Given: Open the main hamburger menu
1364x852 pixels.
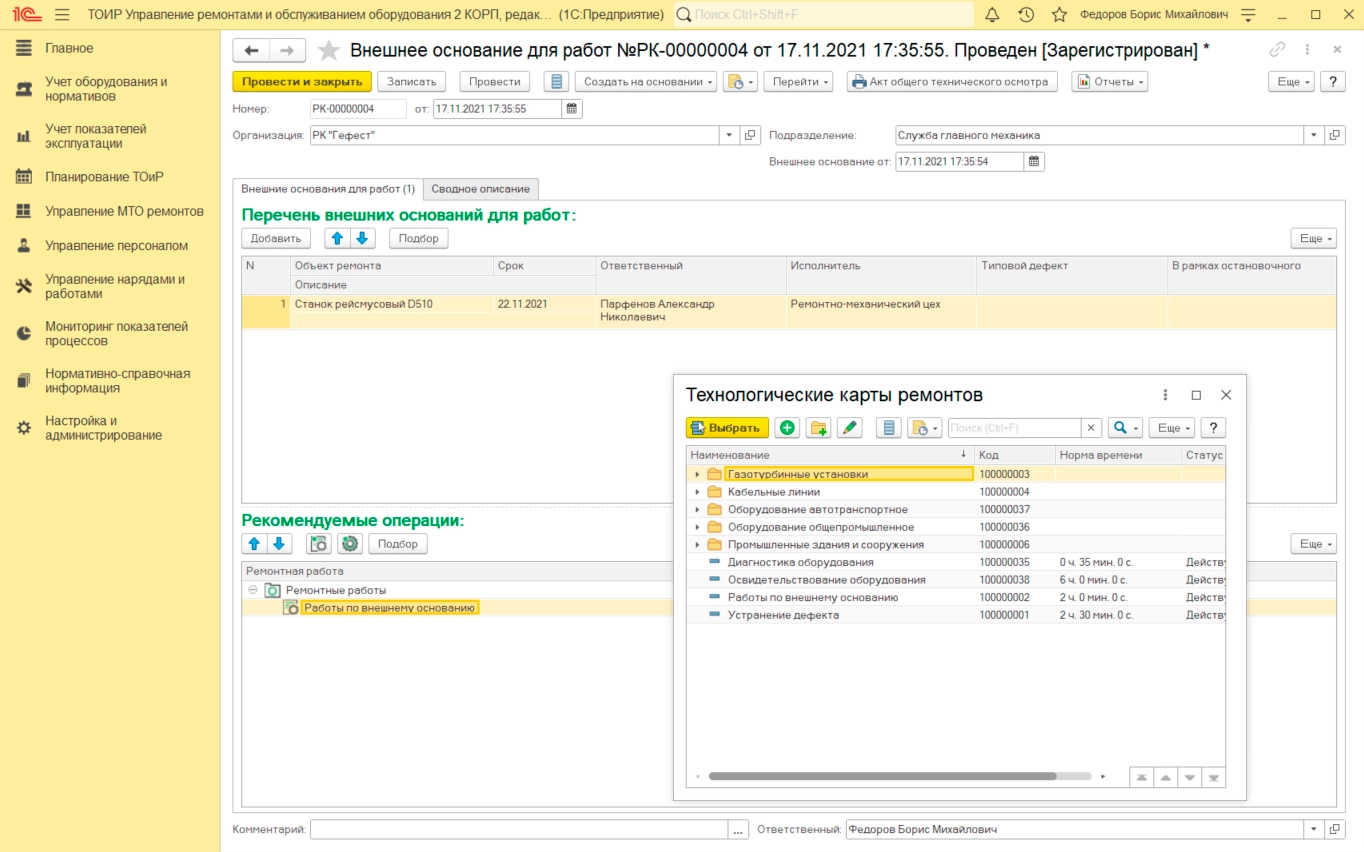Looking at the screenshot, I should (62, 15).
